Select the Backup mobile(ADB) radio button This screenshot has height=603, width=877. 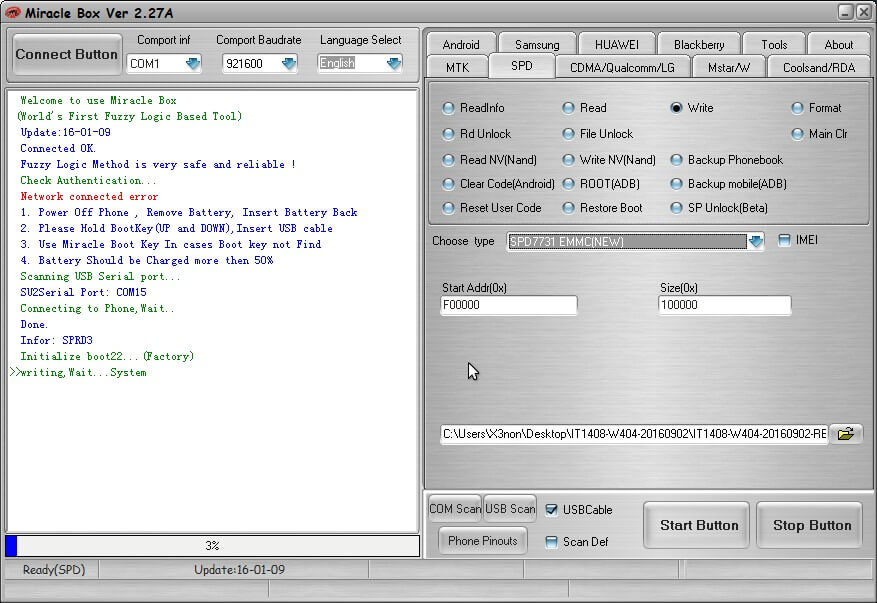tap(676, 184)
